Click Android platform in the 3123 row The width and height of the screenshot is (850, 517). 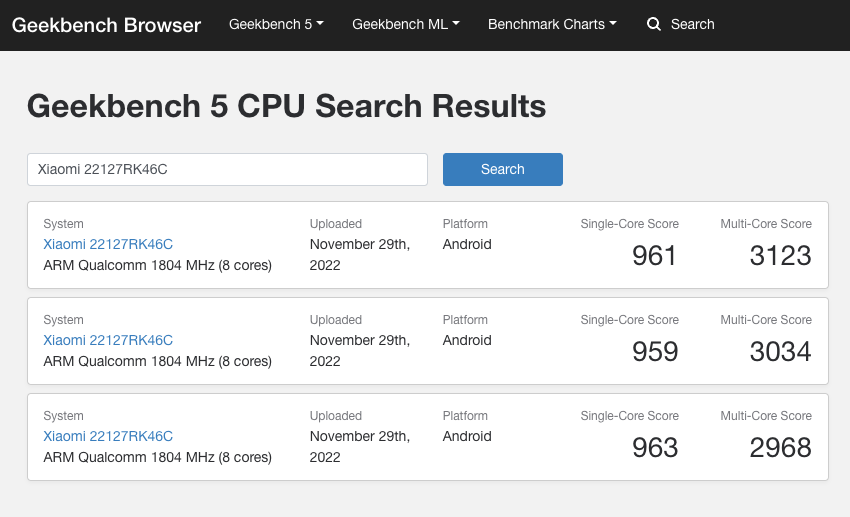click(x=467, y=244)
